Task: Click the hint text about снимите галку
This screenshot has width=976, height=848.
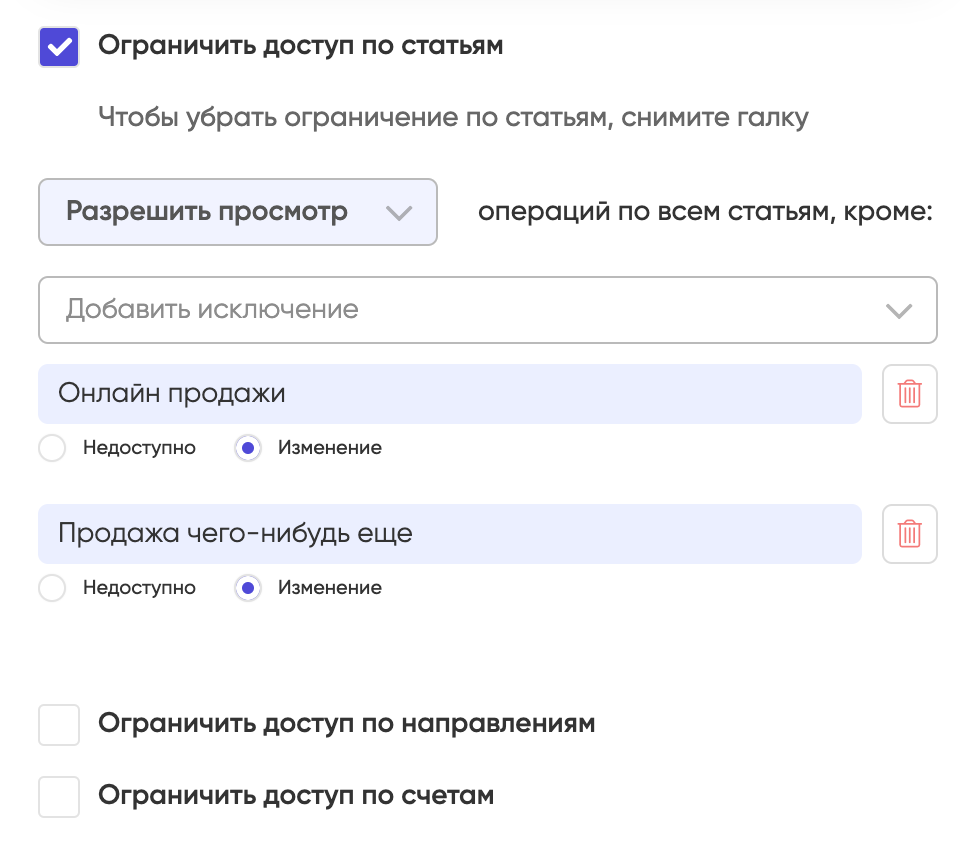Action: 453,118
